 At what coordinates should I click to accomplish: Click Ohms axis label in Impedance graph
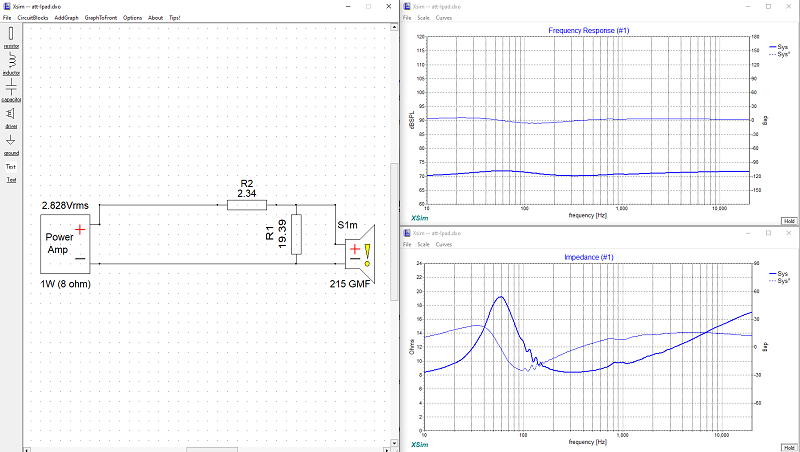point(411,347)
